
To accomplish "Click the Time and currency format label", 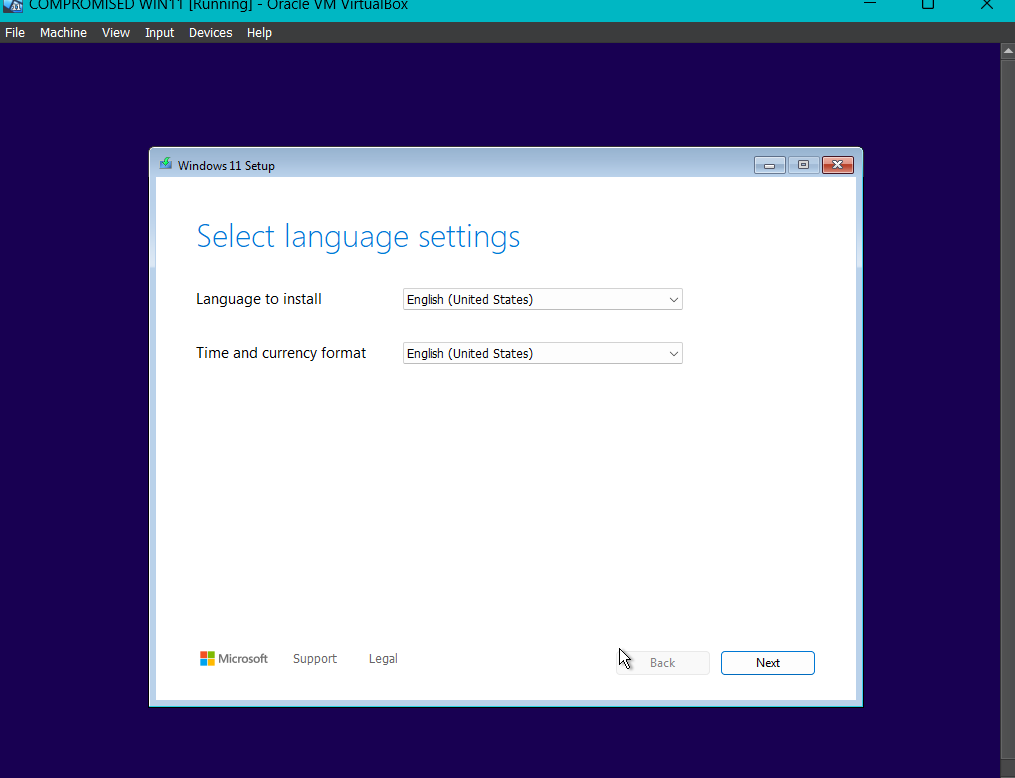I will click(x=281, y=353).
